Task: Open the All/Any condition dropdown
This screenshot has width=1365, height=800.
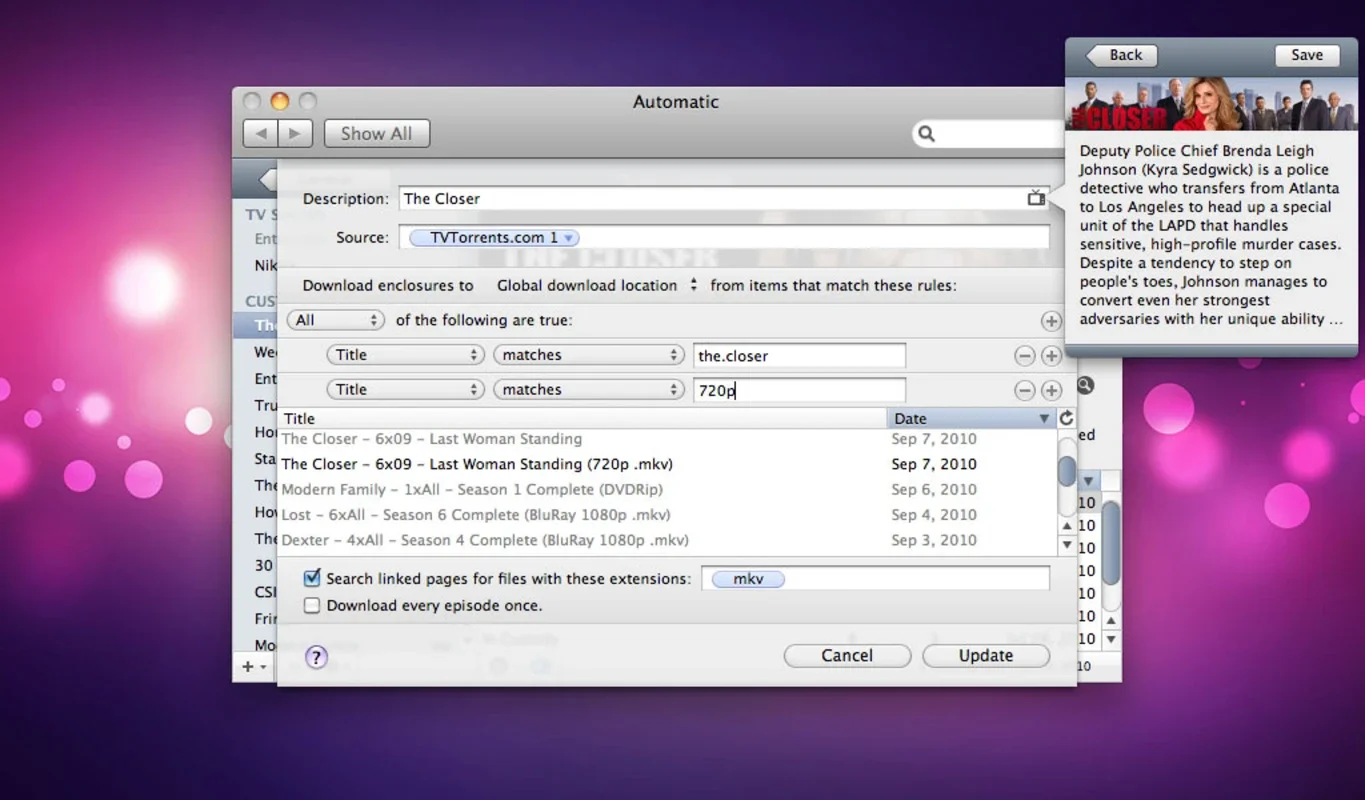Action: [336, 320]
